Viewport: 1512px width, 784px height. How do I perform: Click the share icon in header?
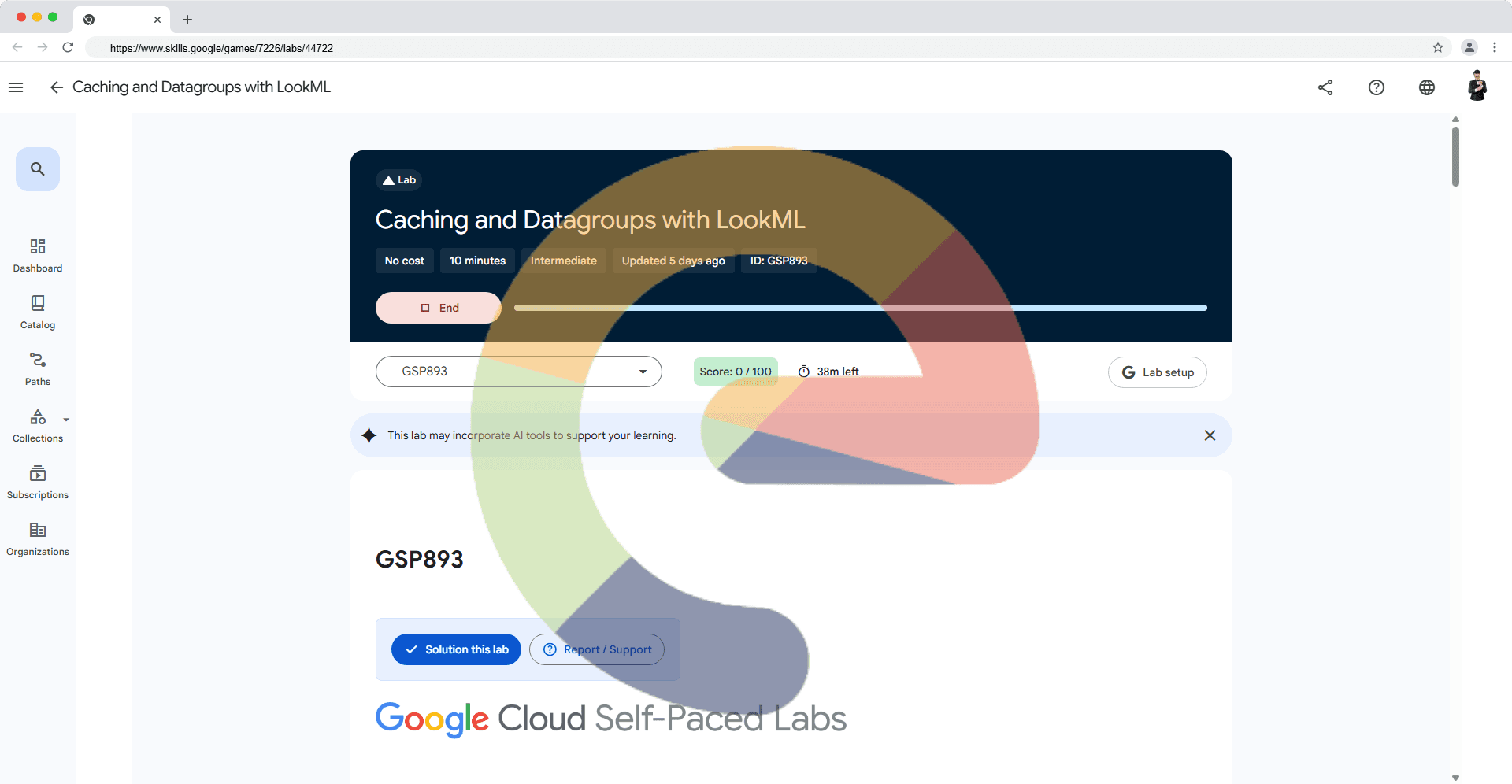pyautogui.click(x=1325, y=87)
